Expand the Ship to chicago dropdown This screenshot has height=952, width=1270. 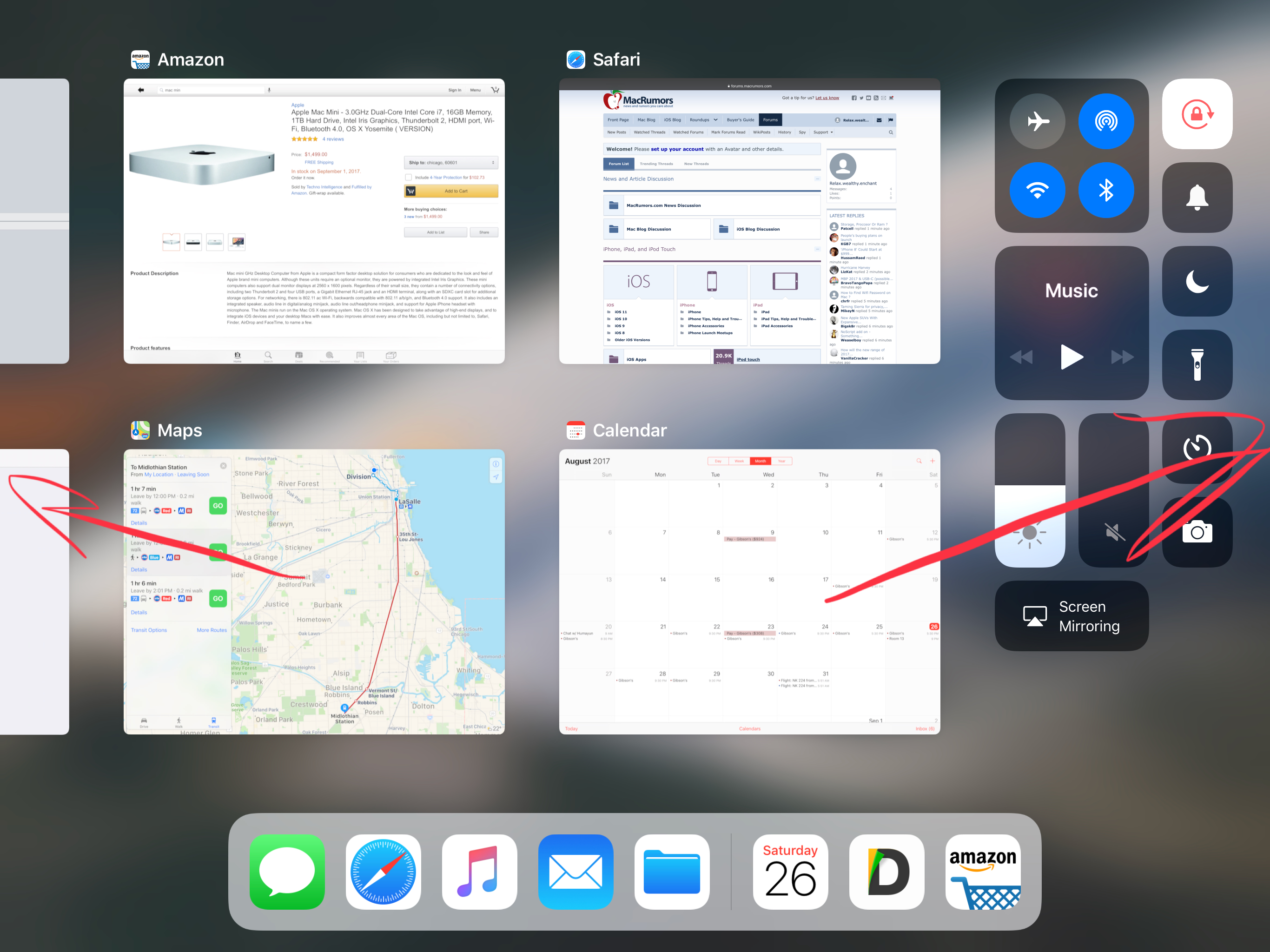451,163
